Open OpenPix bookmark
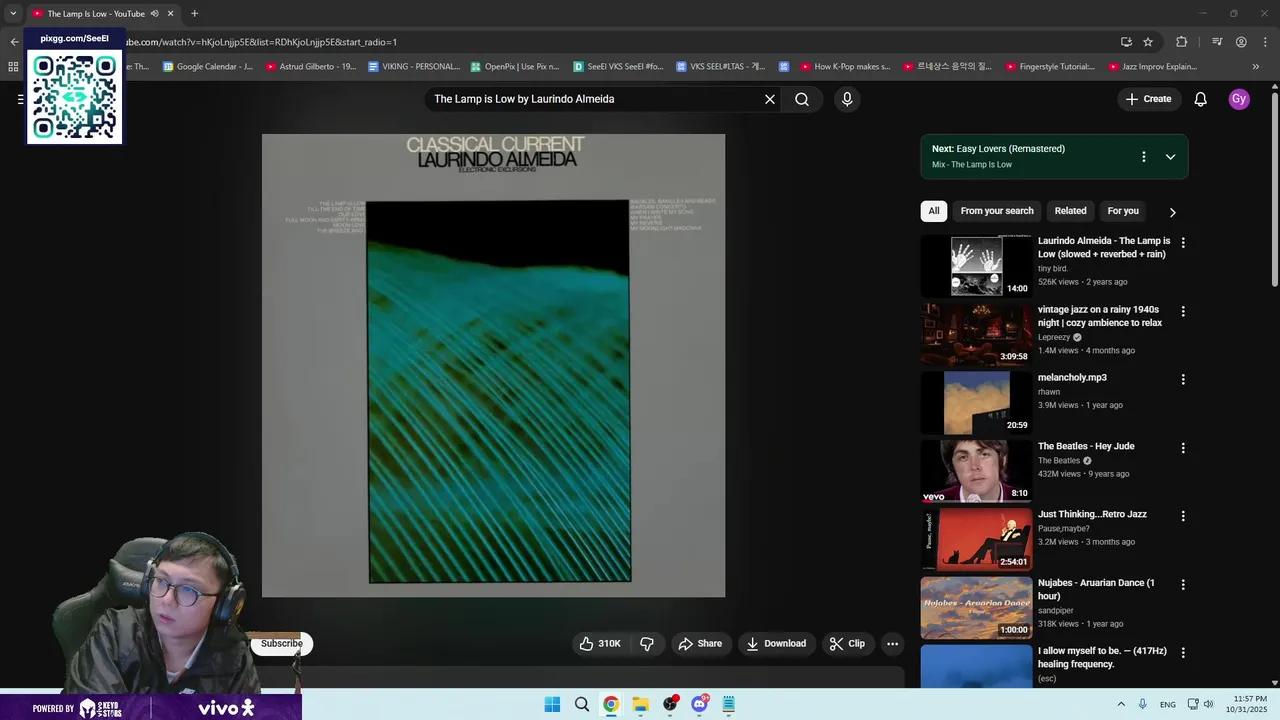1280x720 pixels. click(514, 67)
